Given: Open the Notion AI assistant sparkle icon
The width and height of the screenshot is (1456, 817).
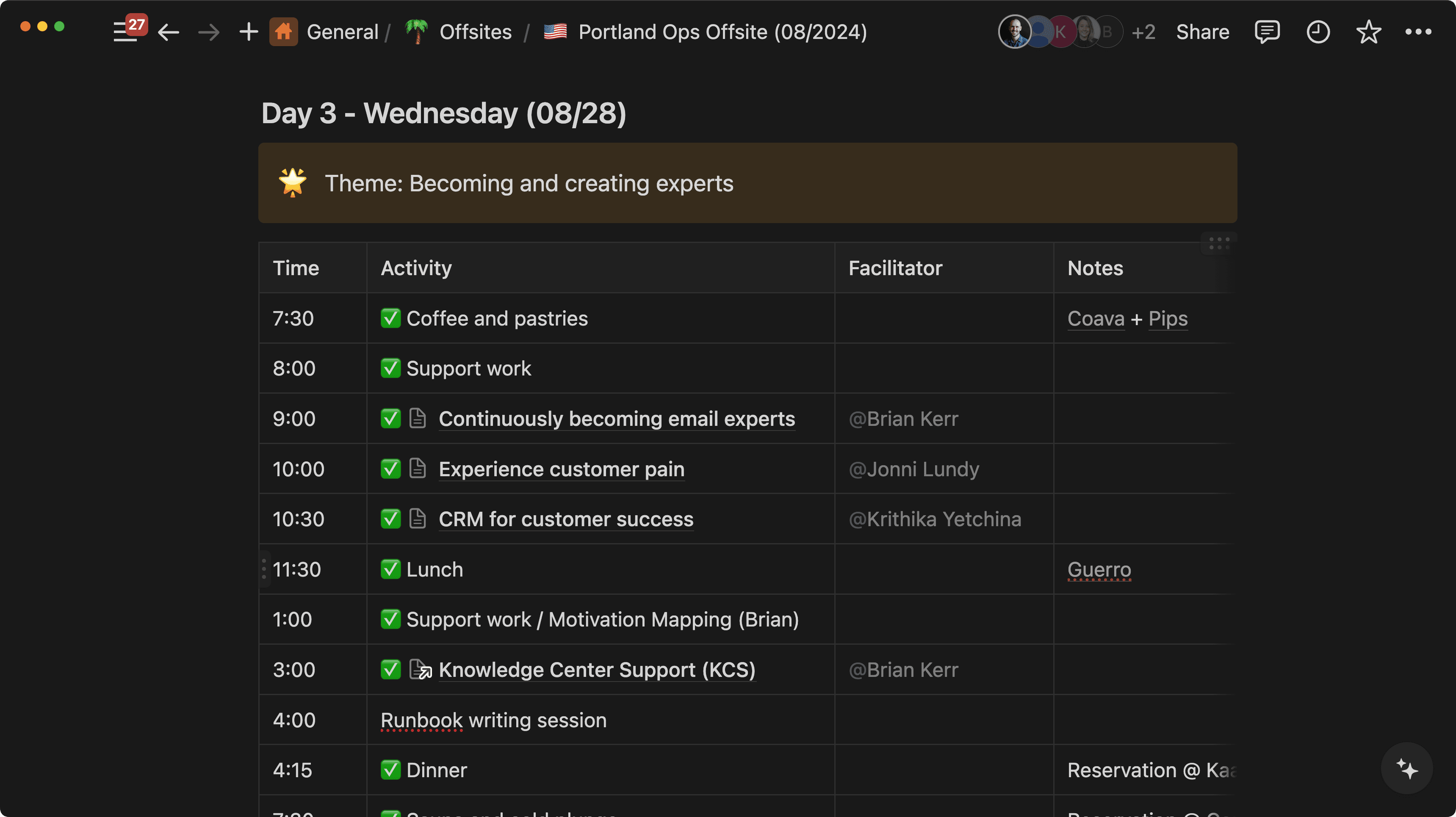Looking at the screenshot, I should click(x=1407, y=768).
